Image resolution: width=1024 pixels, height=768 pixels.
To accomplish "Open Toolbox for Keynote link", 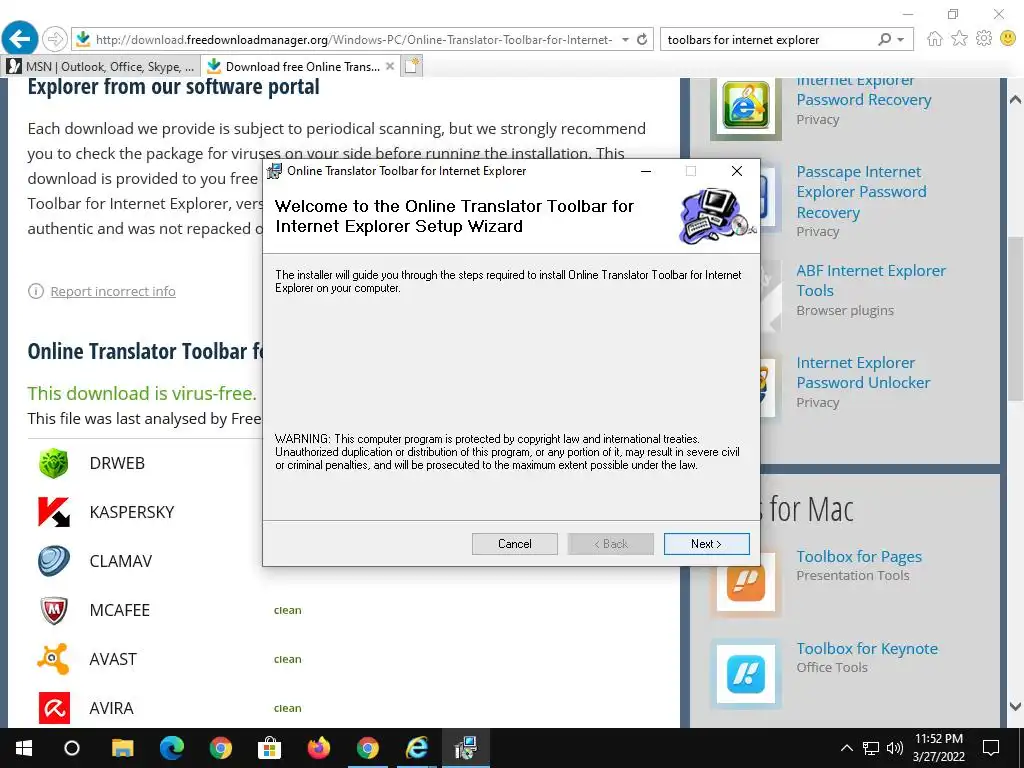I will [867, 648].
